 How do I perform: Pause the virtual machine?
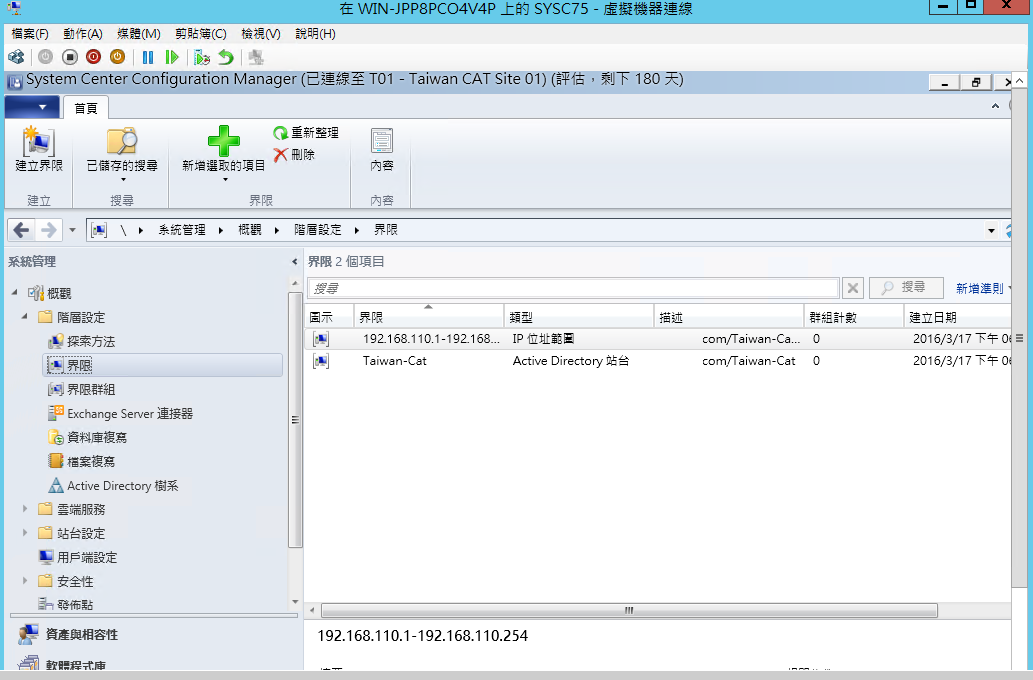(148, 57)
